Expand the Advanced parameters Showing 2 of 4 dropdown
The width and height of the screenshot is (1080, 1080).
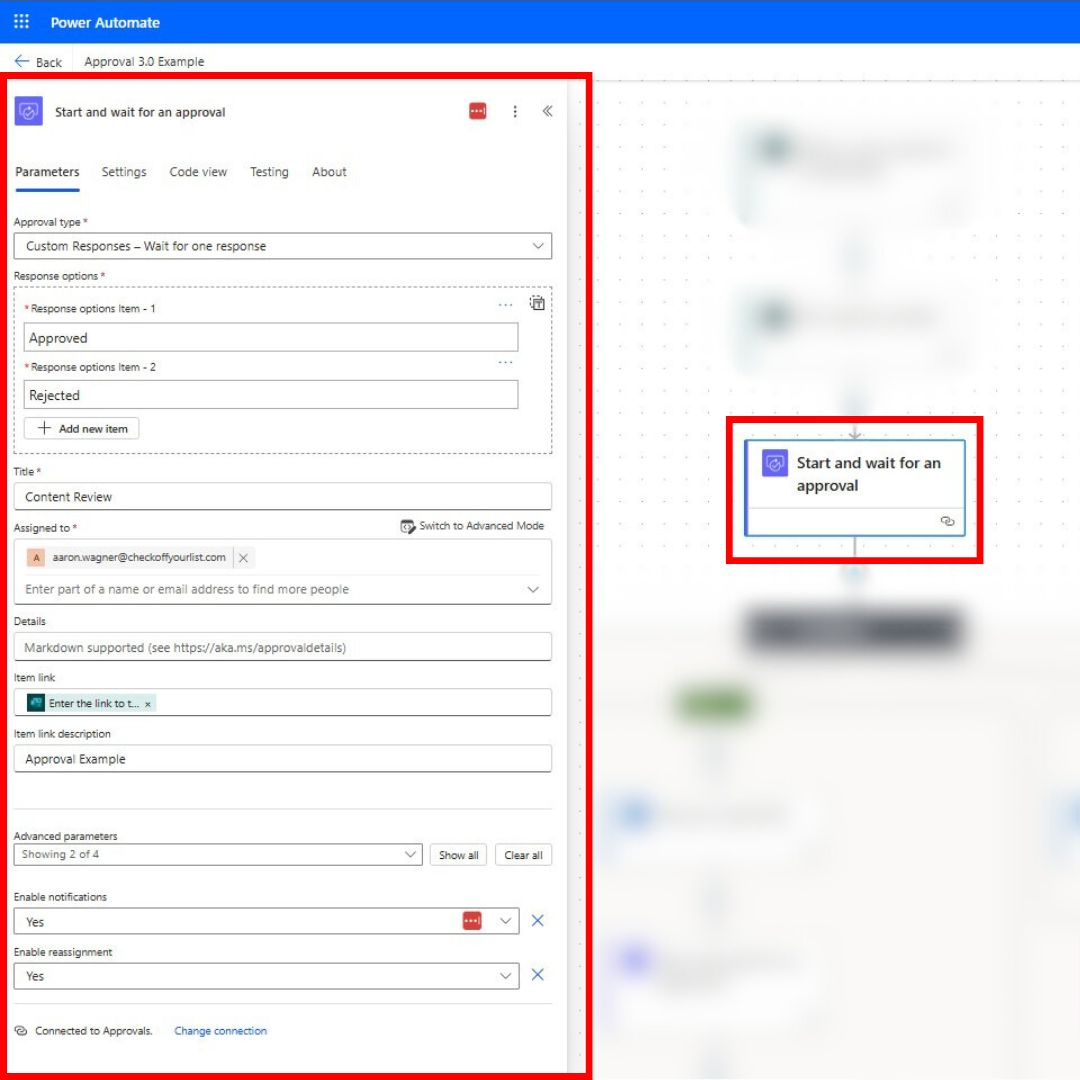point(218,855)
